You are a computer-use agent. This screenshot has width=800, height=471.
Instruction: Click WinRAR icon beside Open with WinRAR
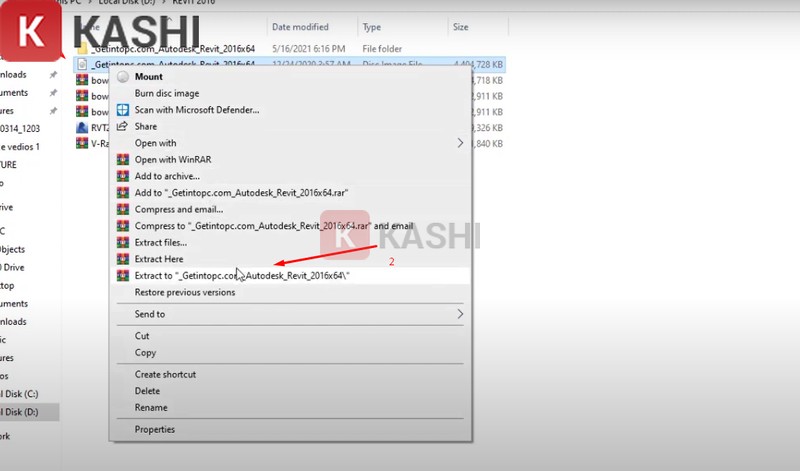(x=122, y=160)
